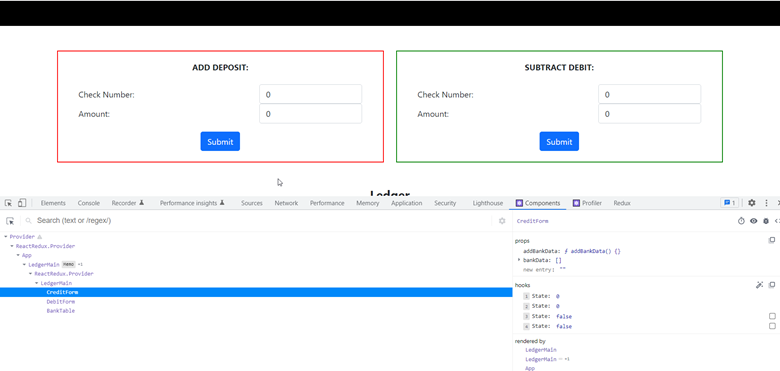Click the view source code brackets icon

click(x=777, y=221)
